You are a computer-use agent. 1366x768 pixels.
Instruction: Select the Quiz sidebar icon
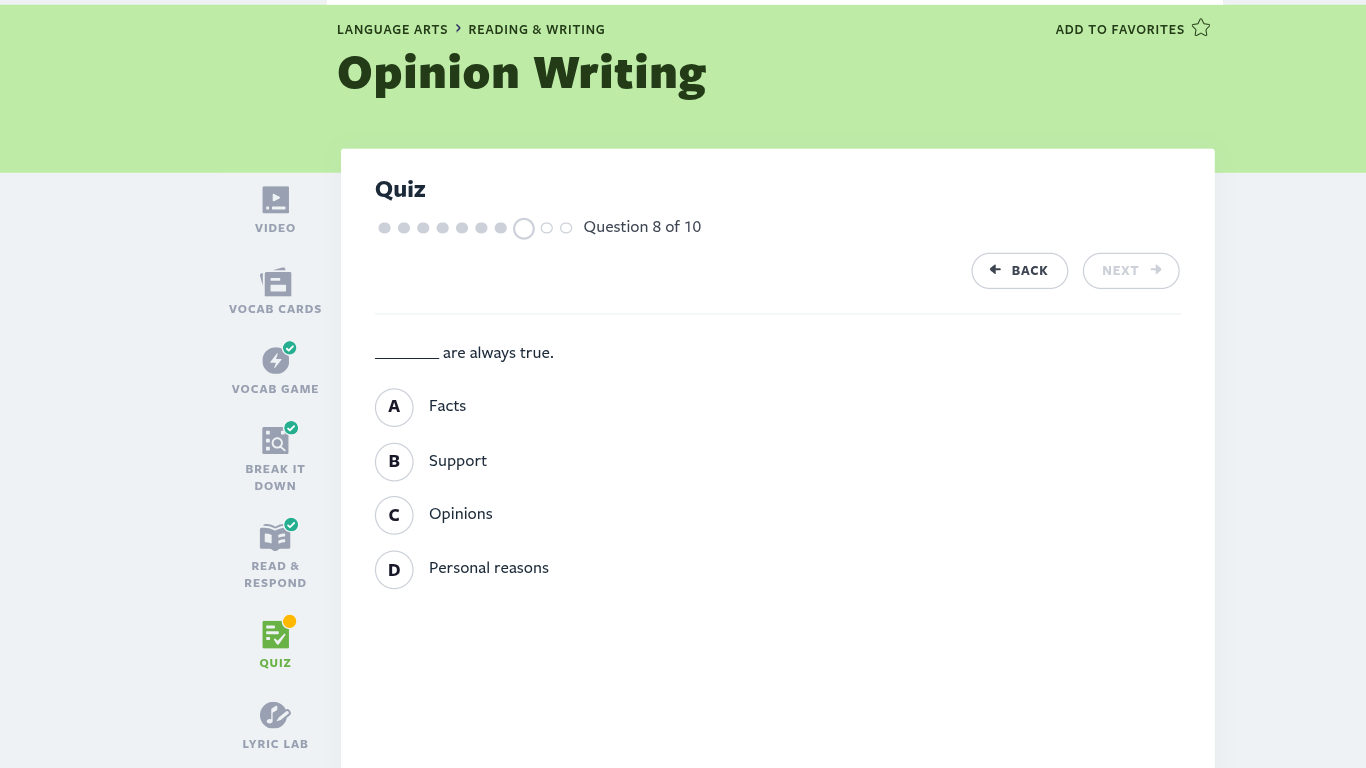point(275,634)
